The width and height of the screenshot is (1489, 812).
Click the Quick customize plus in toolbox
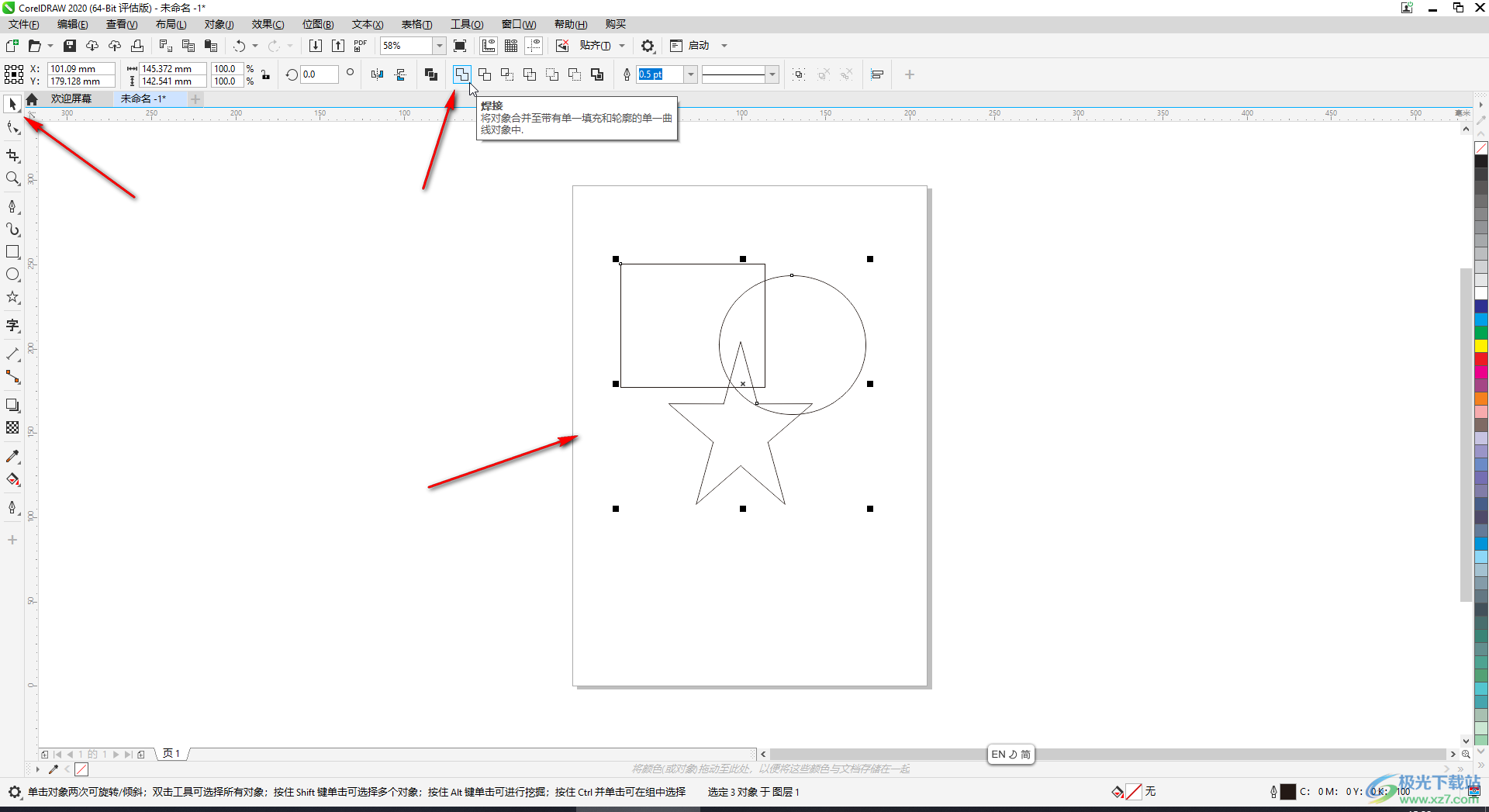tap(12, 539)
